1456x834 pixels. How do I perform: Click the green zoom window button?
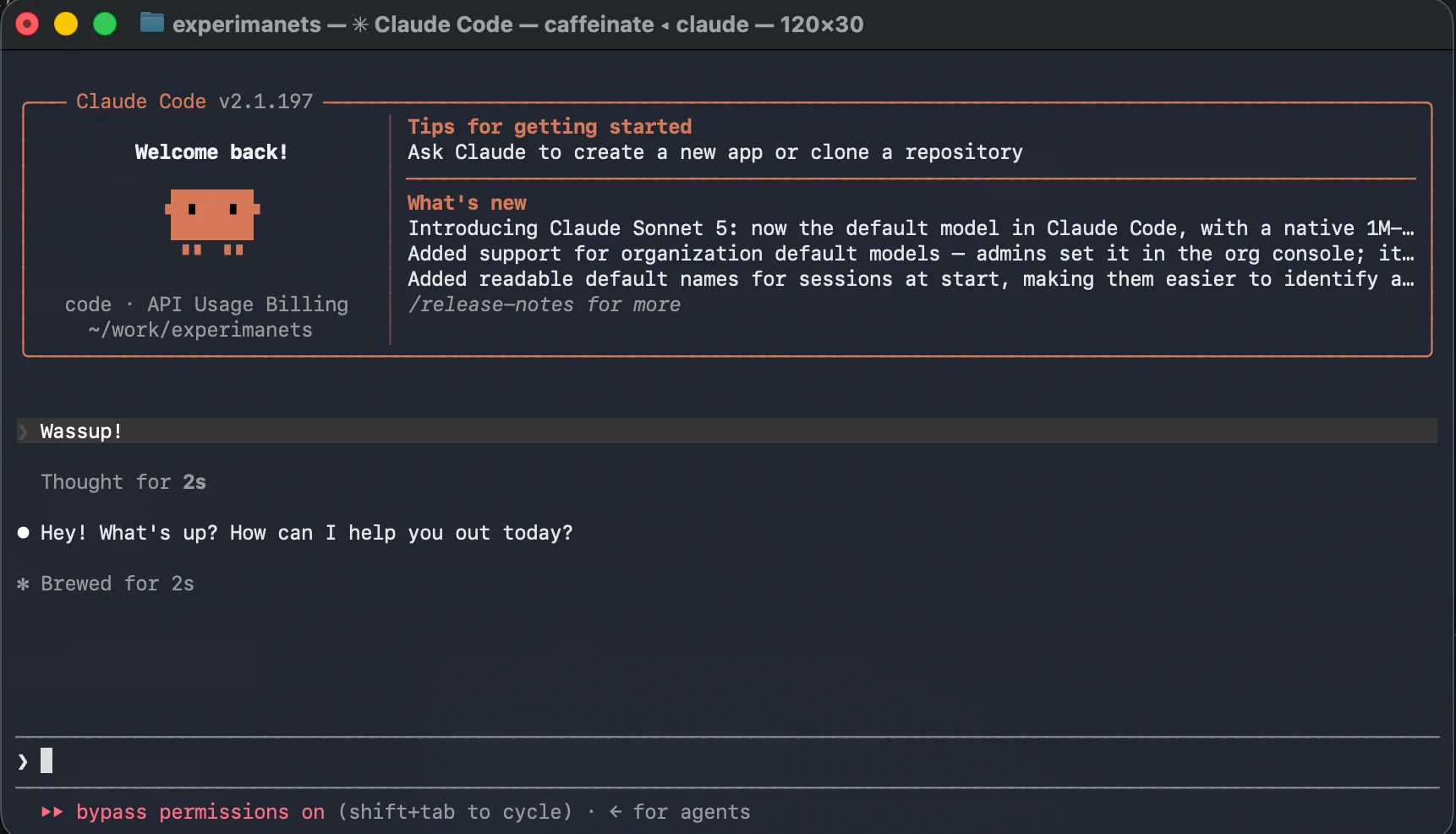pyautogui.click(x=105, y=24)
